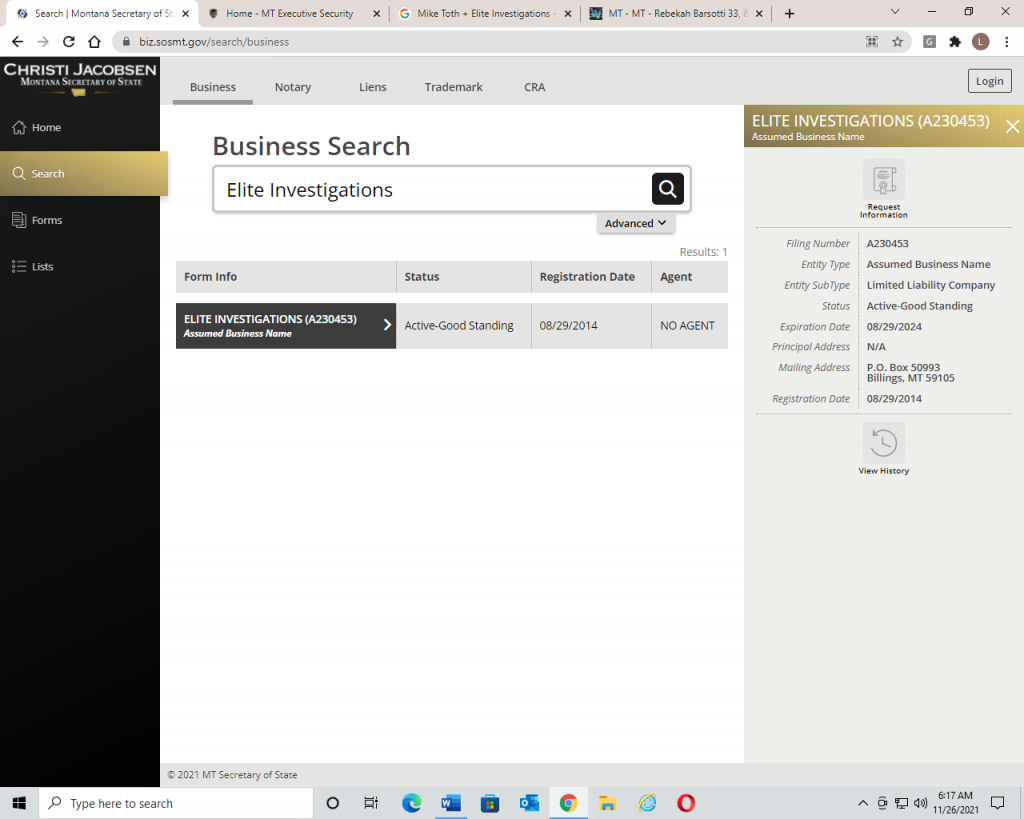Image resolution: width=1024 pixels, height=819 pixels.
Task: Expand the Advanced search options
Action: 635,224
